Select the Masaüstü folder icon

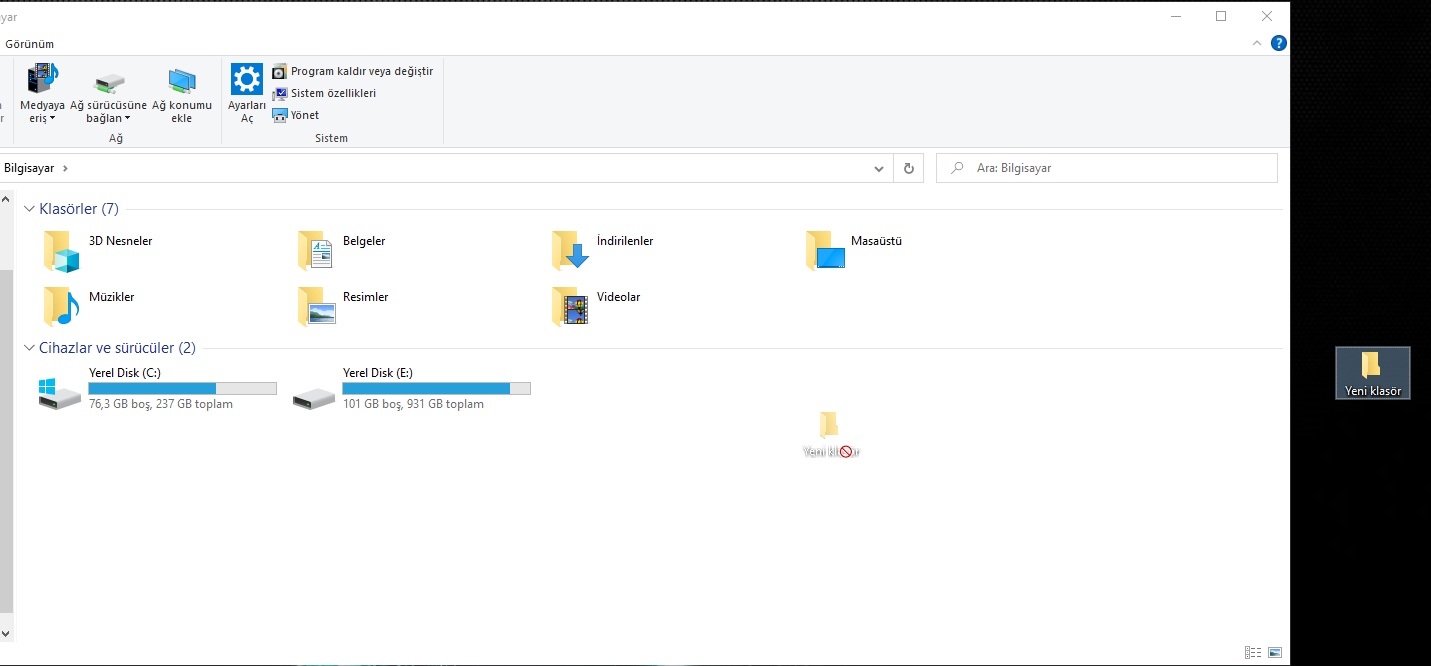point(825,251)
